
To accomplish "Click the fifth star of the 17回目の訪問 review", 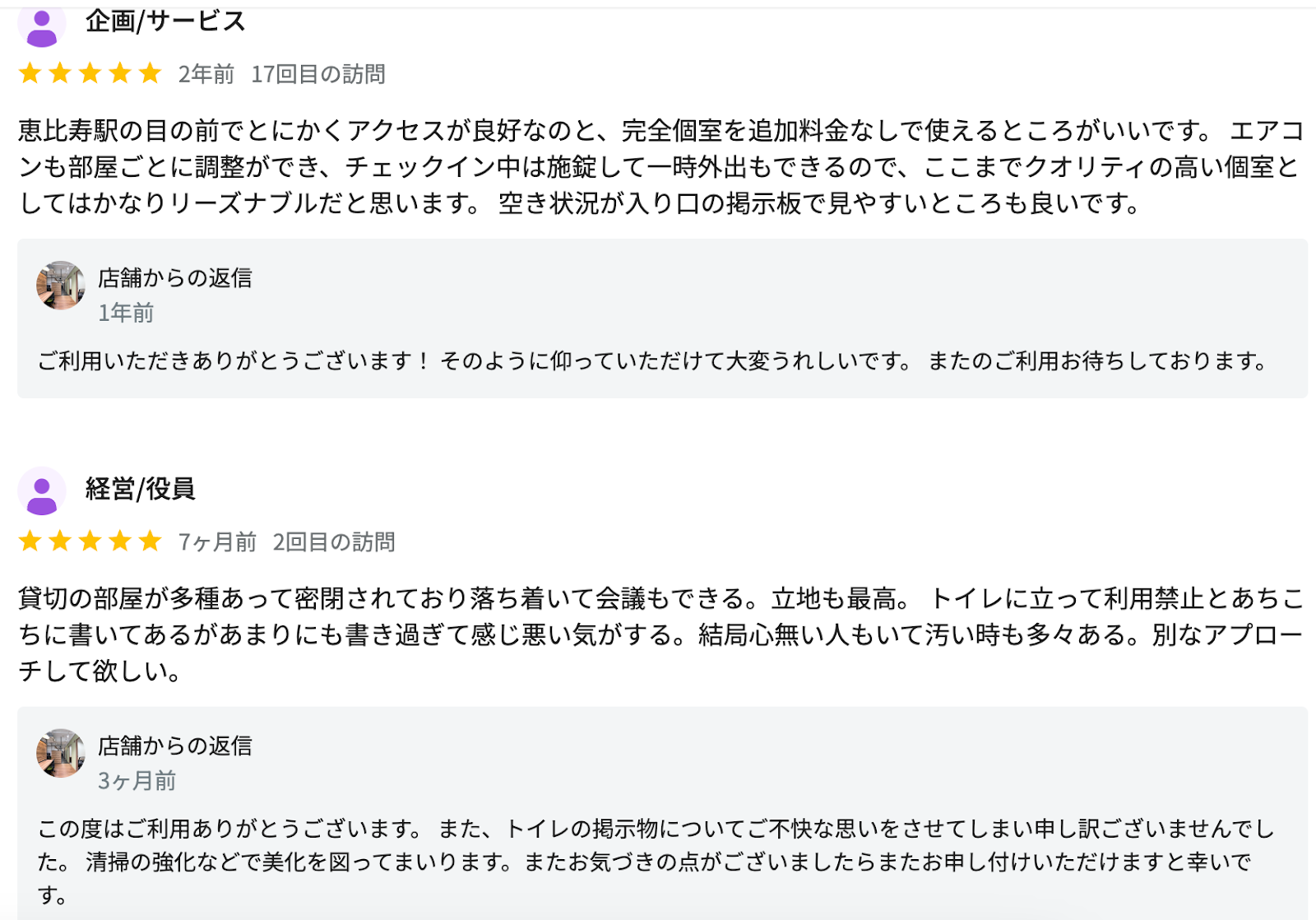I will point(150,73).
